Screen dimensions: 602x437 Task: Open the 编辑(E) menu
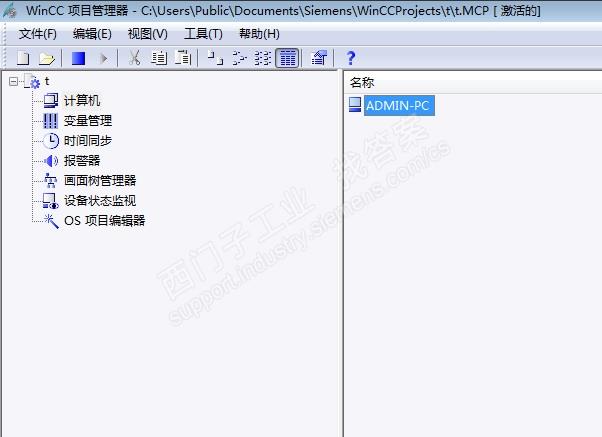[x=92, y=34]
